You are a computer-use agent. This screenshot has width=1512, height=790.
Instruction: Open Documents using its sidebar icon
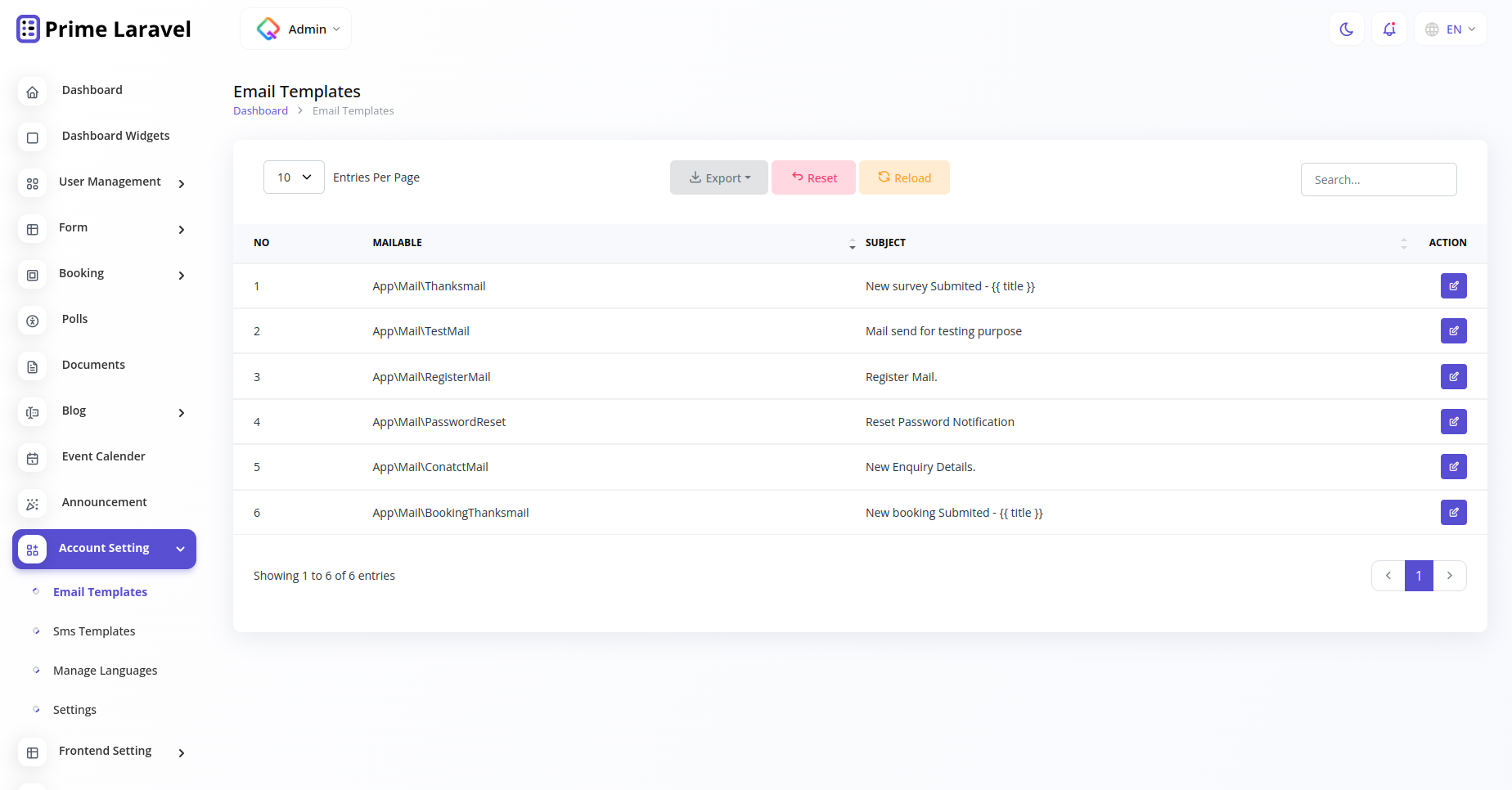32,366
